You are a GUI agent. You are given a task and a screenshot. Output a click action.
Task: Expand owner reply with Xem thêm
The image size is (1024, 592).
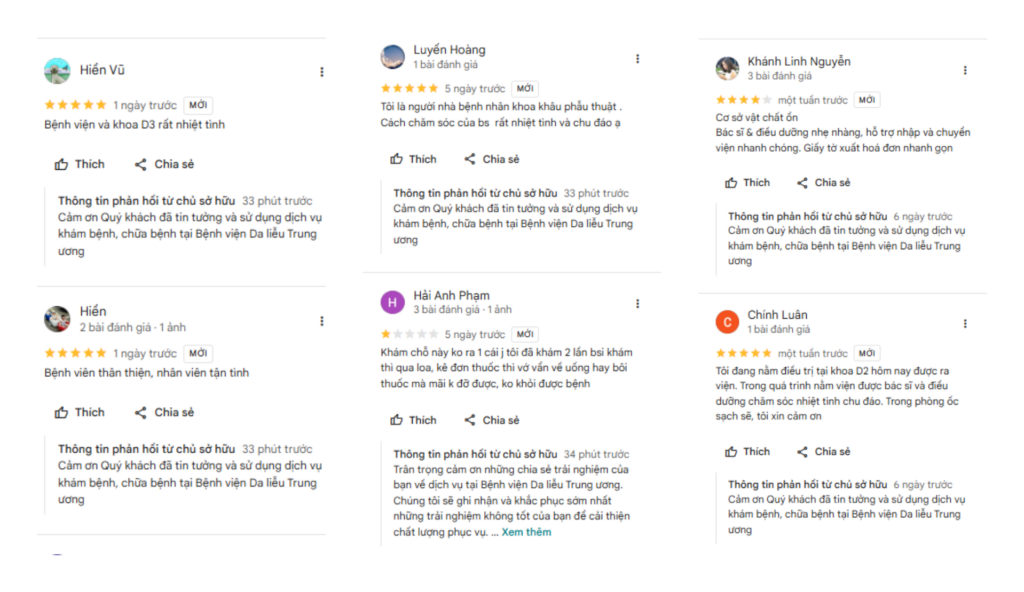coord(526,532)
